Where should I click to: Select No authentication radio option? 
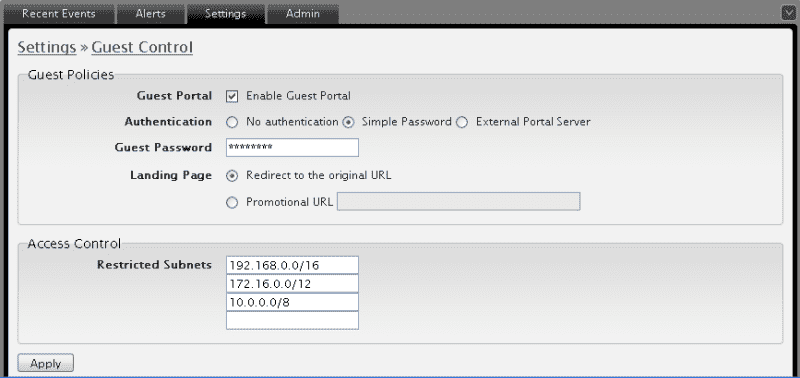point(232,122)
